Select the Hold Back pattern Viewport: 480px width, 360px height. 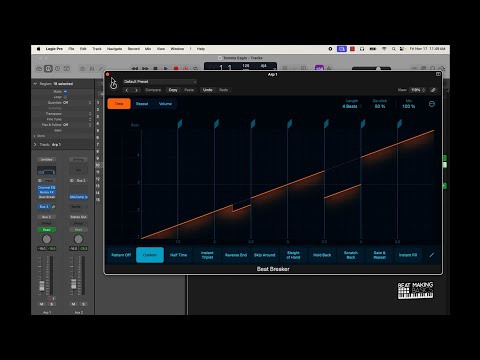(322, 255)
